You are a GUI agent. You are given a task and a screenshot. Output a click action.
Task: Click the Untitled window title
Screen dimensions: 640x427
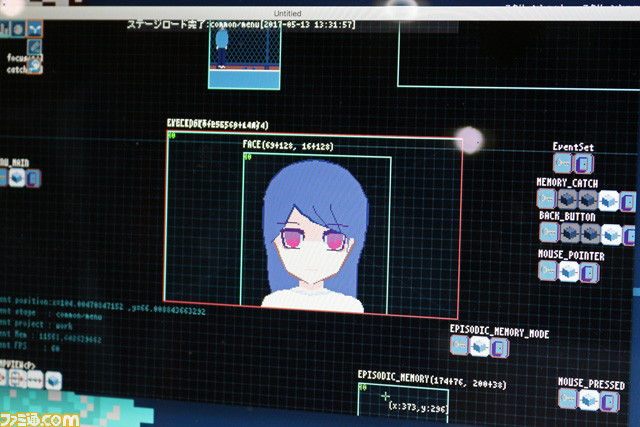(x=287, y=13)
